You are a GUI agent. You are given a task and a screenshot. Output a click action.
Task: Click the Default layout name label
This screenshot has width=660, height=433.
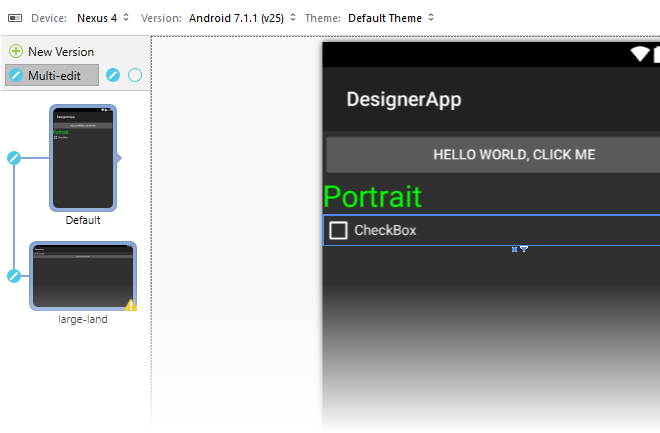coord(83,220)
